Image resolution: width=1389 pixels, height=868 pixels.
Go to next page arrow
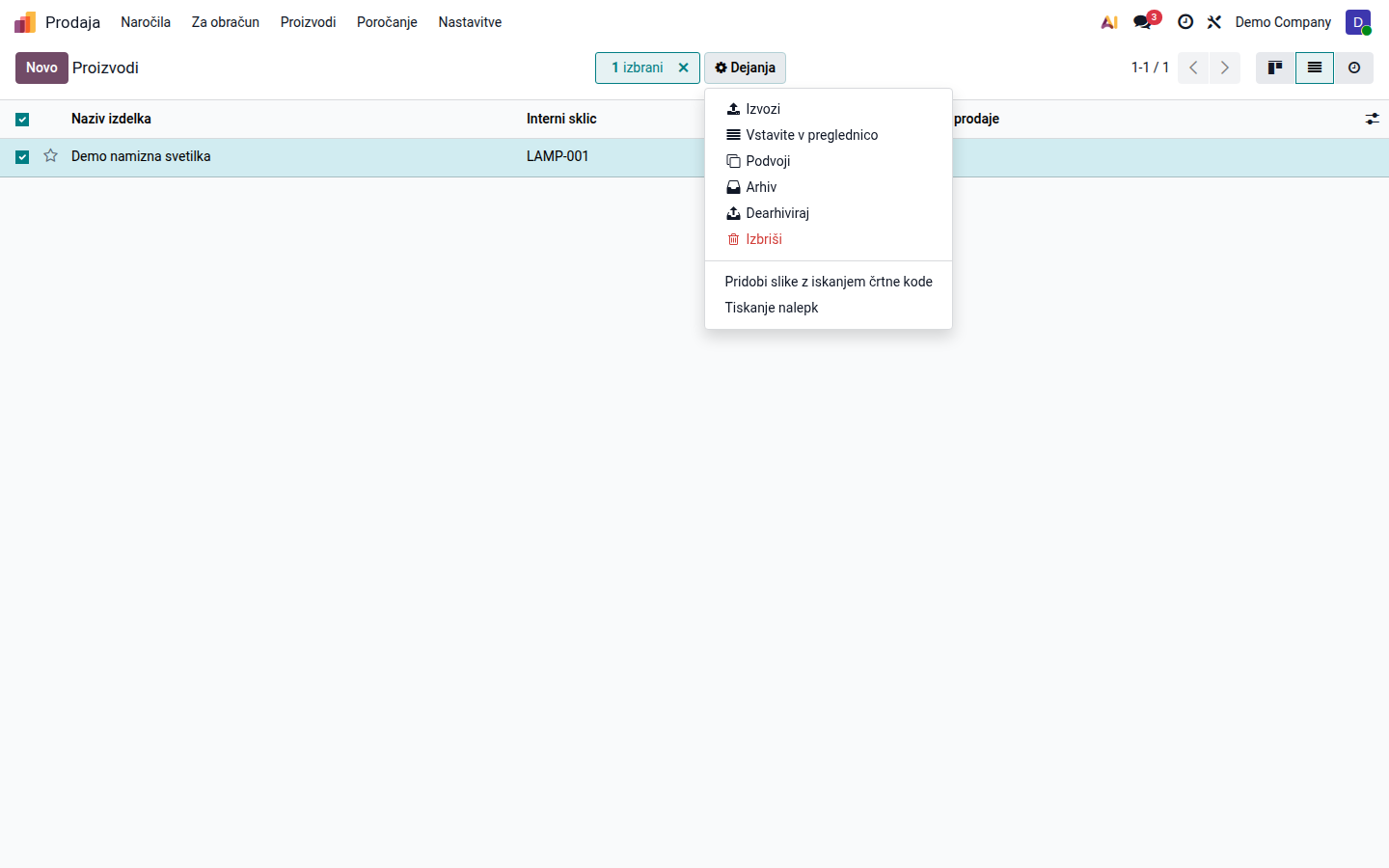[x=1225, y=68]
